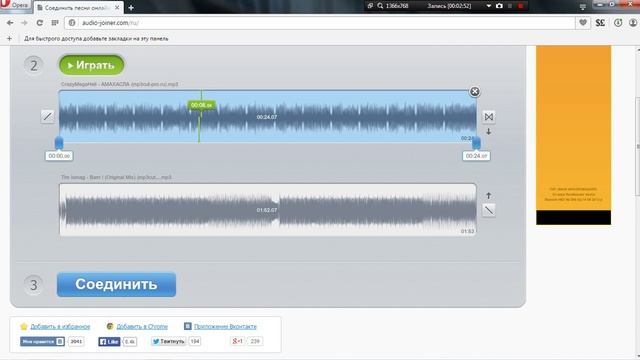
Task: Click the 01:52.67 duration label on second track
Action: click(267, 210)
